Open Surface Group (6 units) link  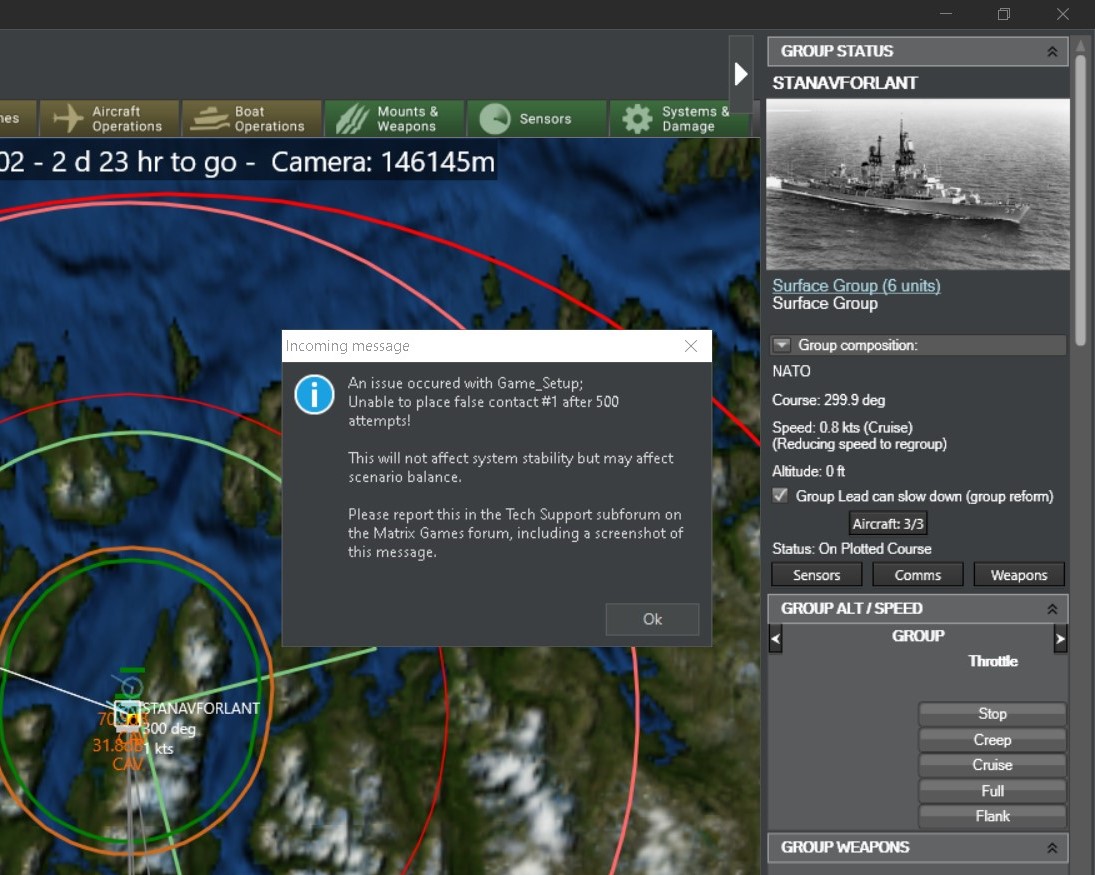coord(856,286)
